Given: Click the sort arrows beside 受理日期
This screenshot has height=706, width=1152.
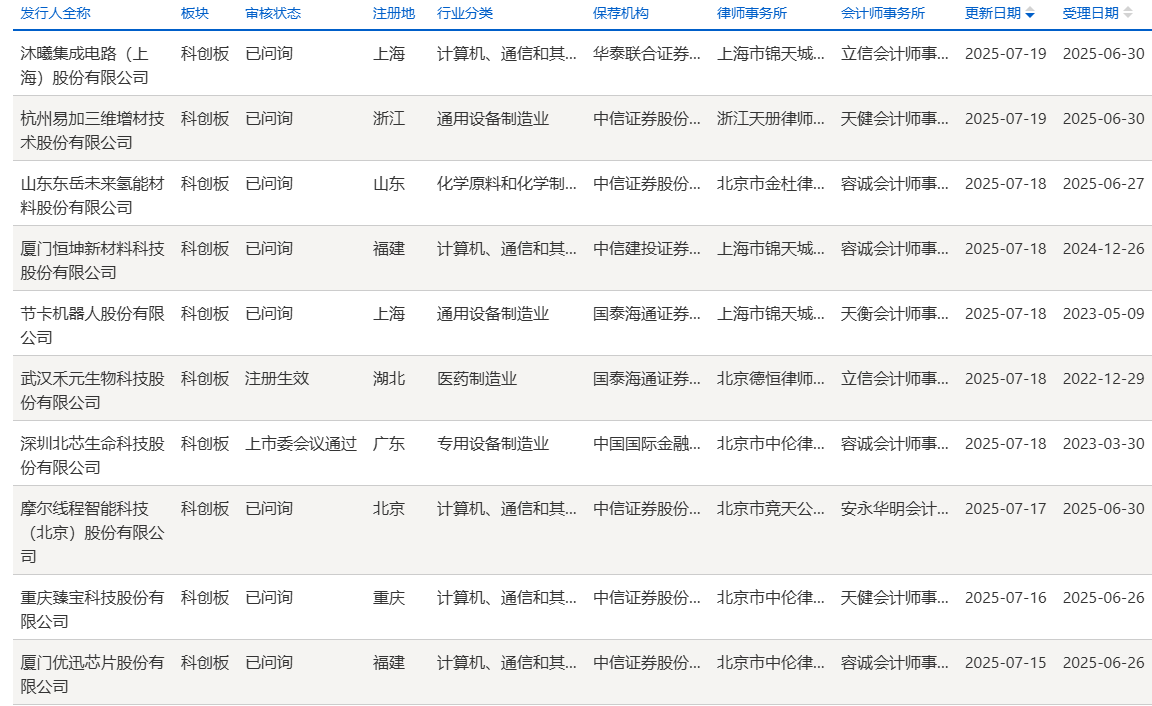Looking at the screenshot, I should click(x=1128, y=13).
